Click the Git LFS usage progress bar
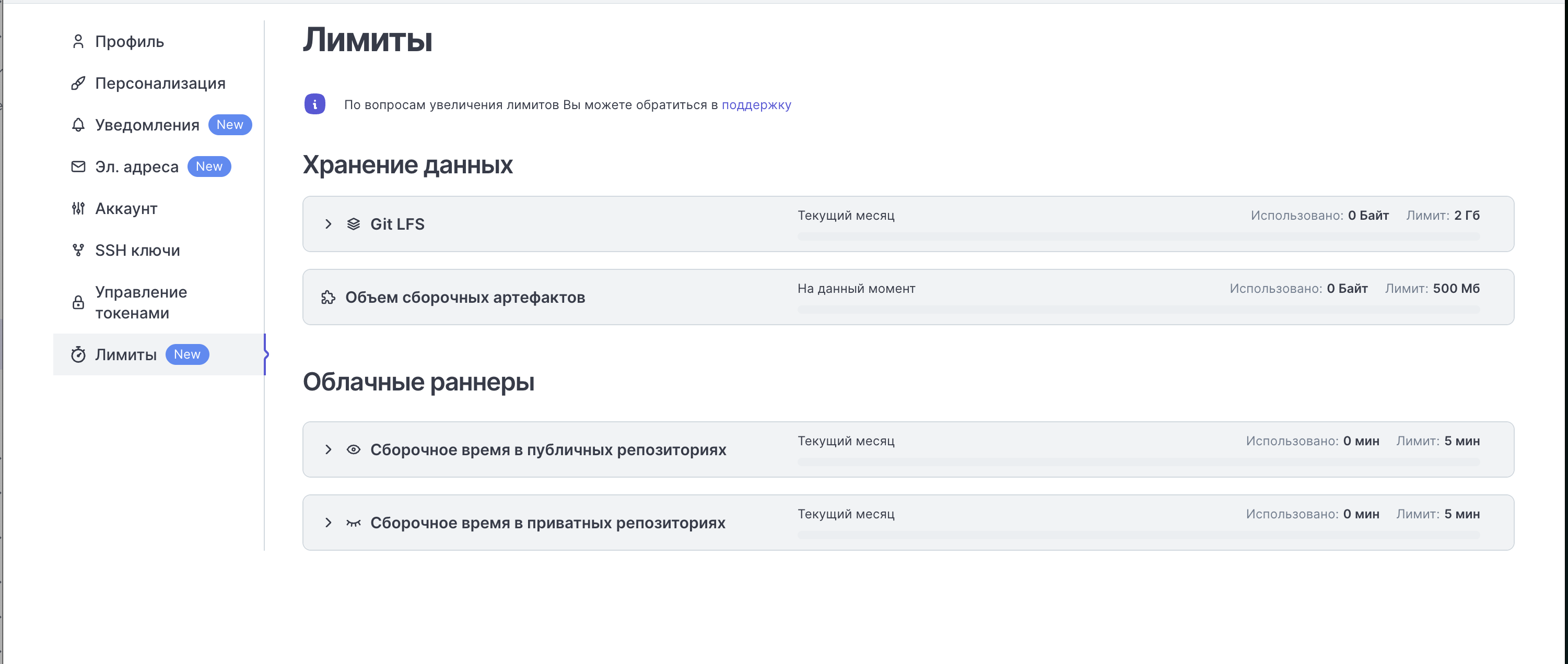The image size is (1568, 664). [1138, 236]
